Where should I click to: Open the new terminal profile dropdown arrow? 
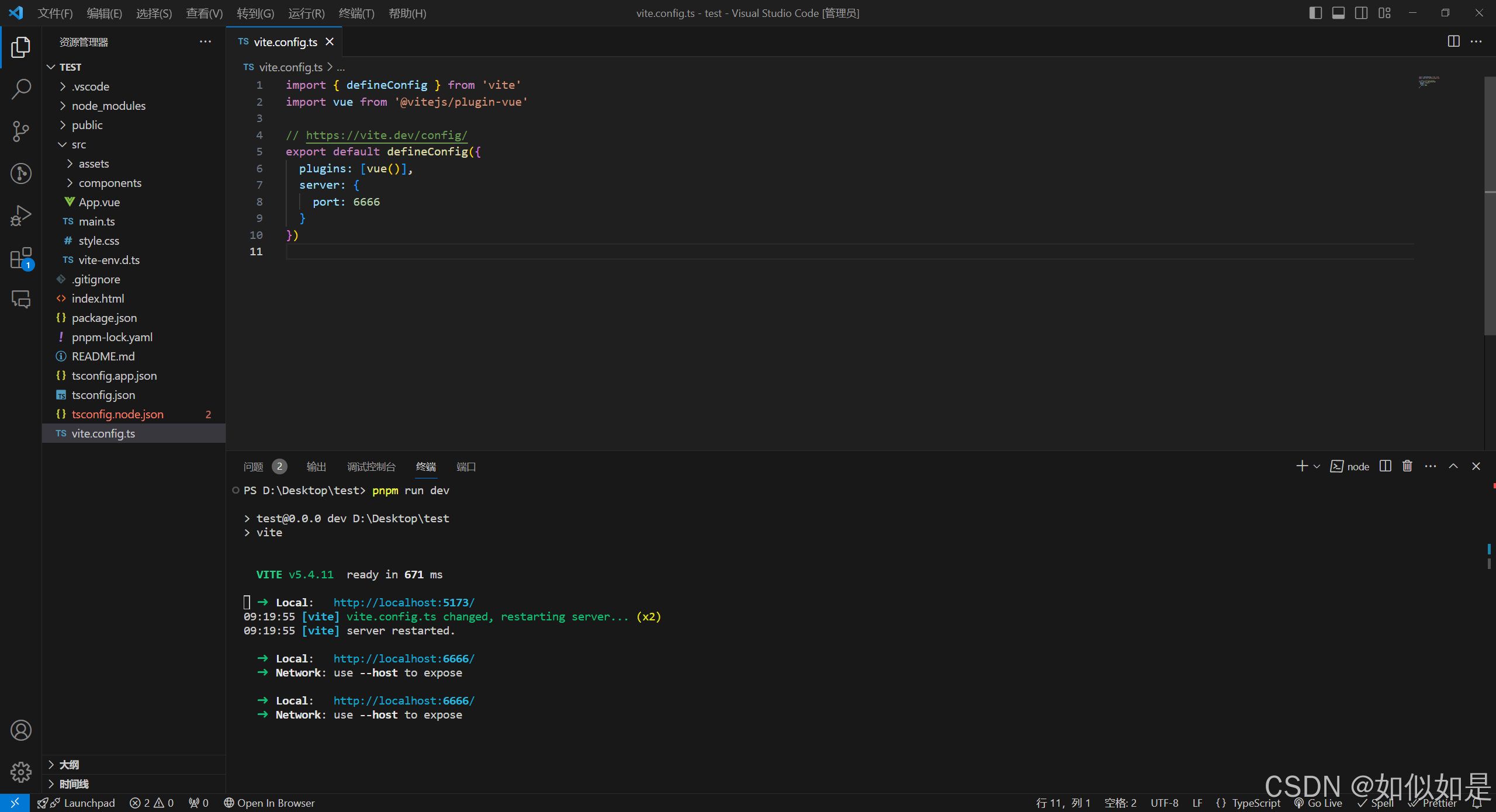[x=1317, y=466]
